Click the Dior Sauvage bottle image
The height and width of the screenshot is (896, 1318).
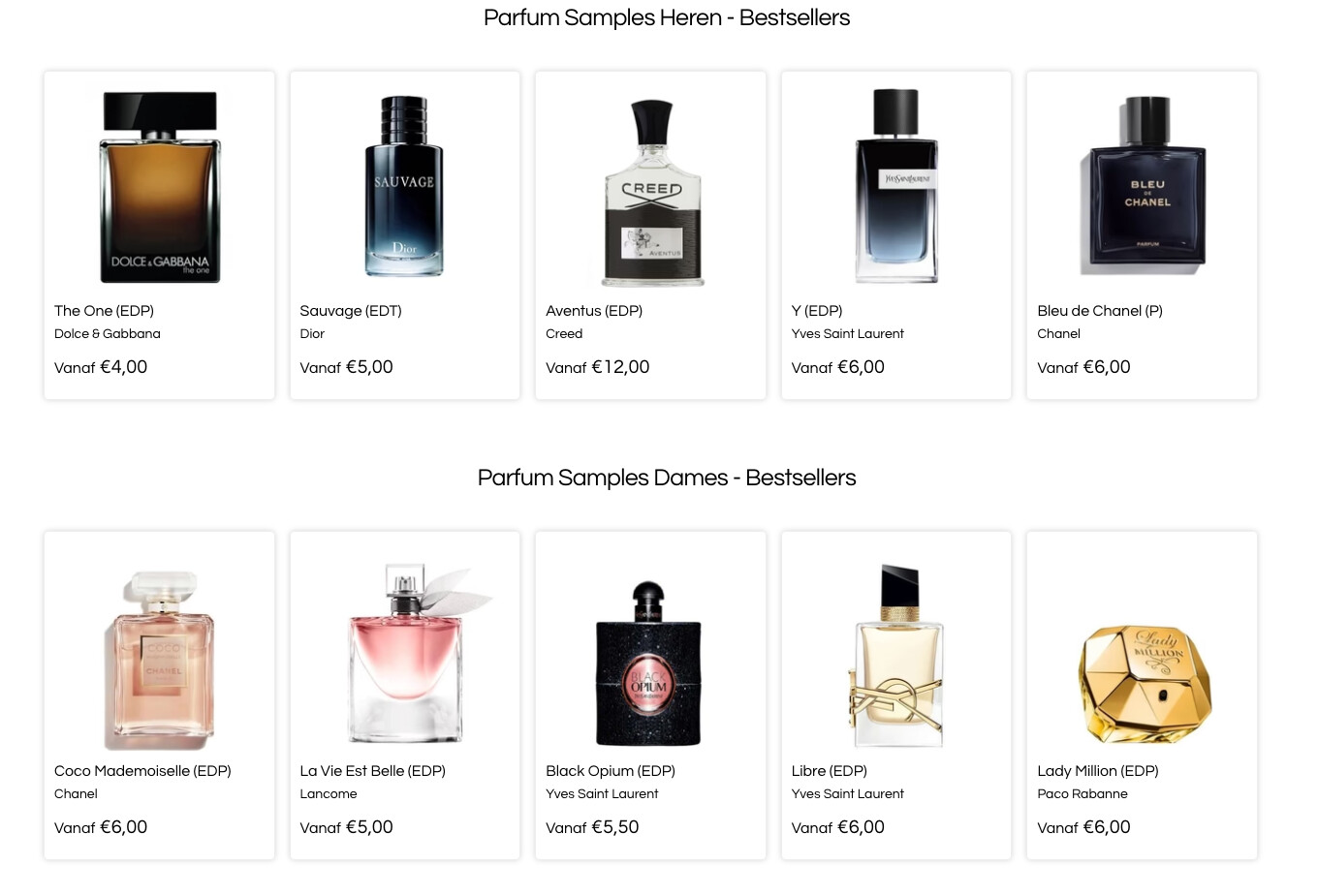(x=404, y=186)
